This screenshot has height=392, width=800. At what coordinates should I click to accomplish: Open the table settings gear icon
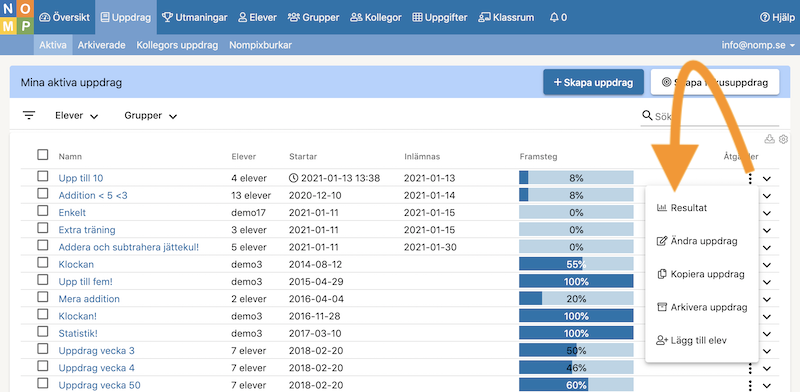pos(784,139)
